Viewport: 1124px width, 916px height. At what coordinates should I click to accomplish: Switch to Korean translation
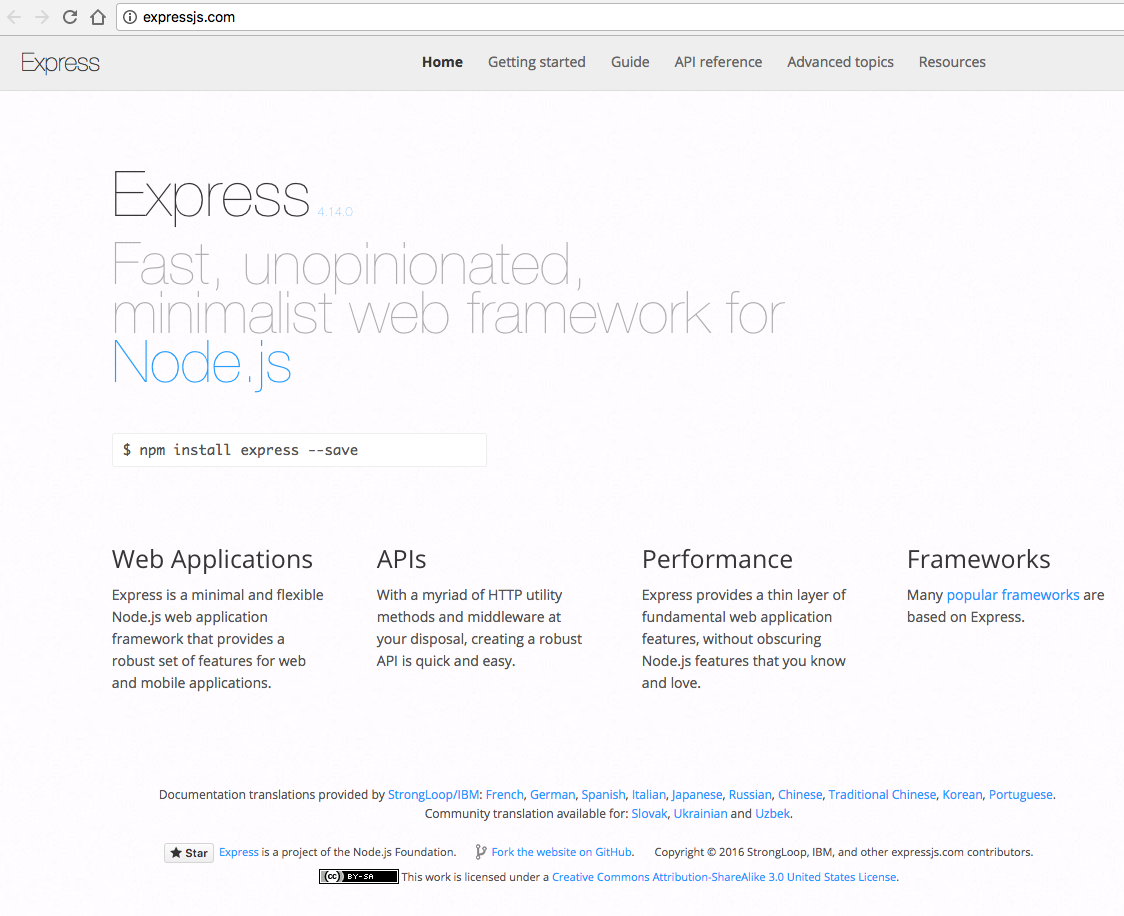click(962, 794)
